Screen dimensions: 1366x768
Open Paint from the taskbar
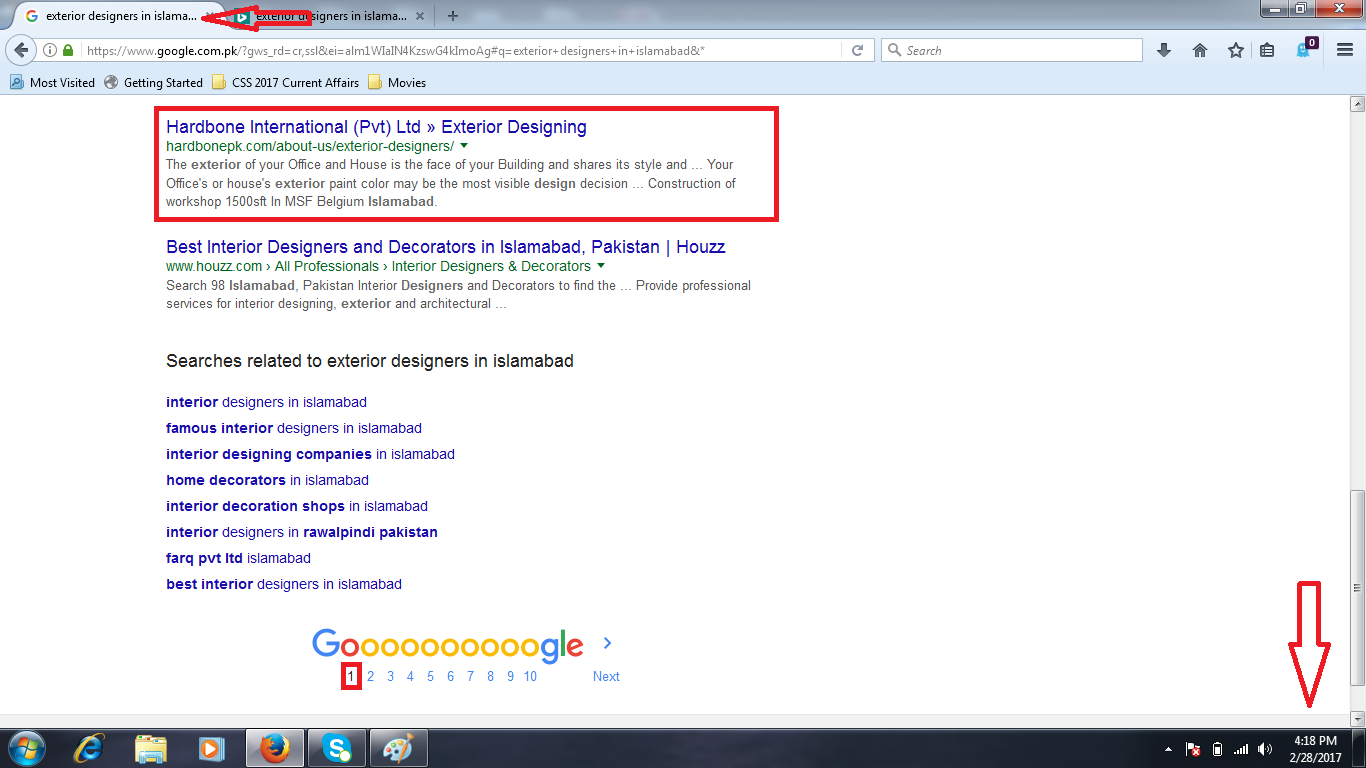click(398, 748)
